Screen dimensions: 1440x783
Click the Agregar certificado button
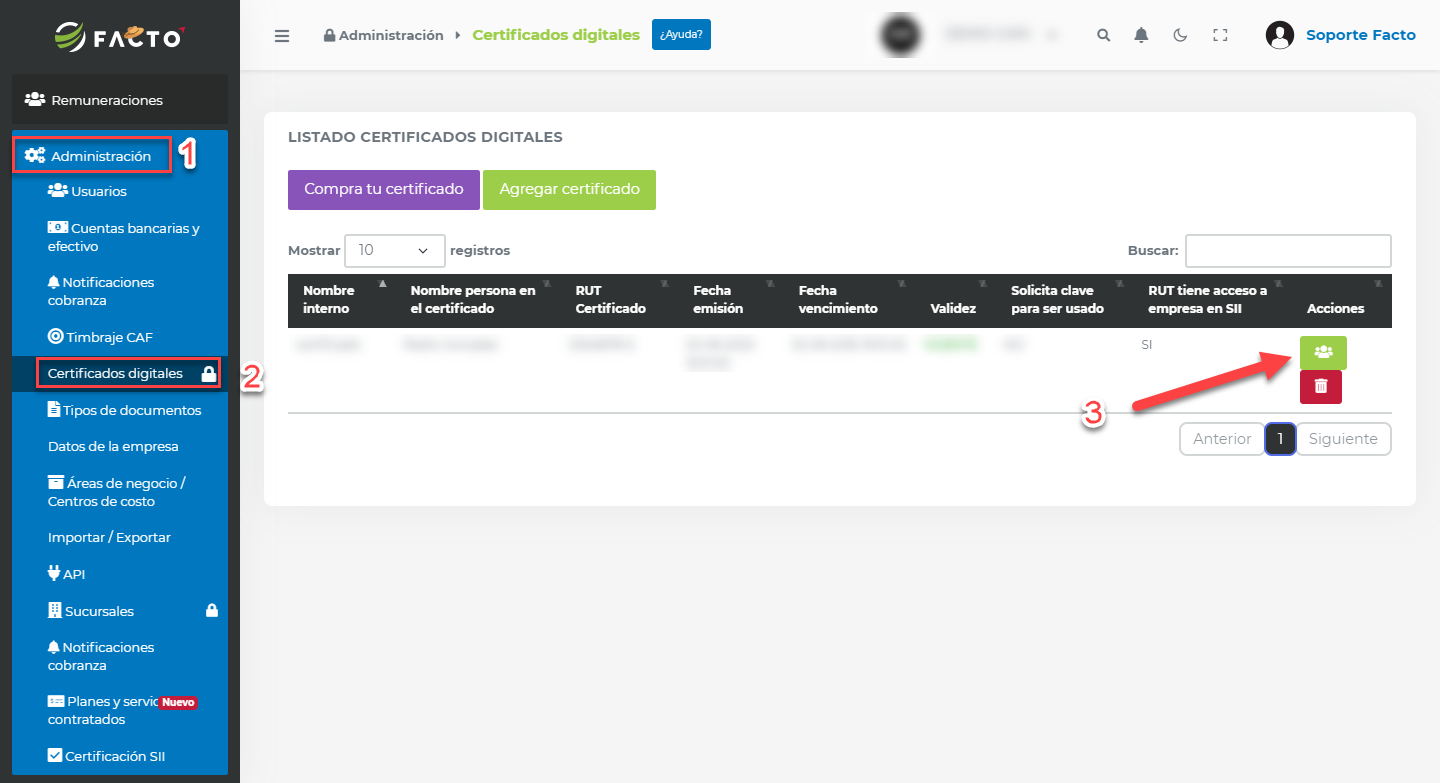pos(569,190)
